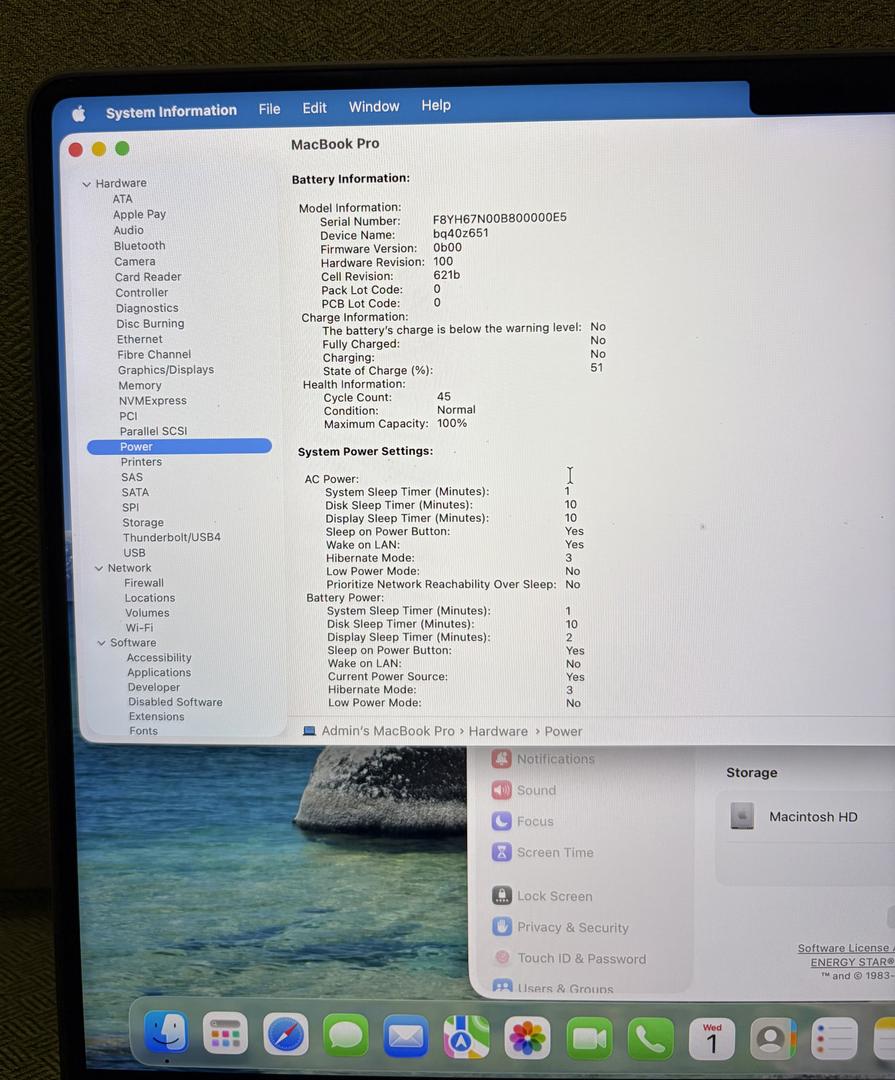Select Graphics/Displays in the sidebar
This screenshot has width=895, height=1080.
[x=165, y=370]
